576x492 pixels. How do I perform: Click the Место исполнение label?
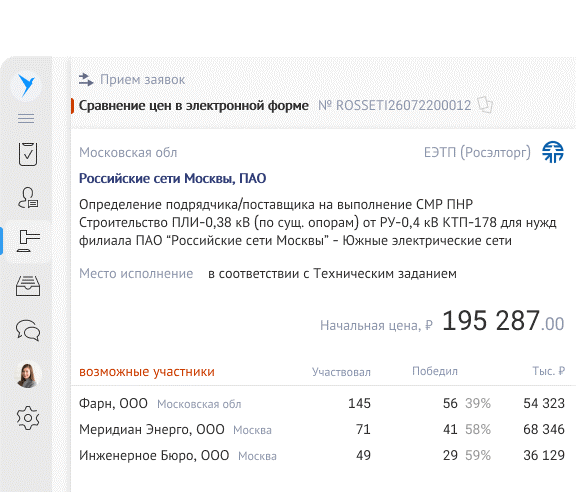click(136, 274)
